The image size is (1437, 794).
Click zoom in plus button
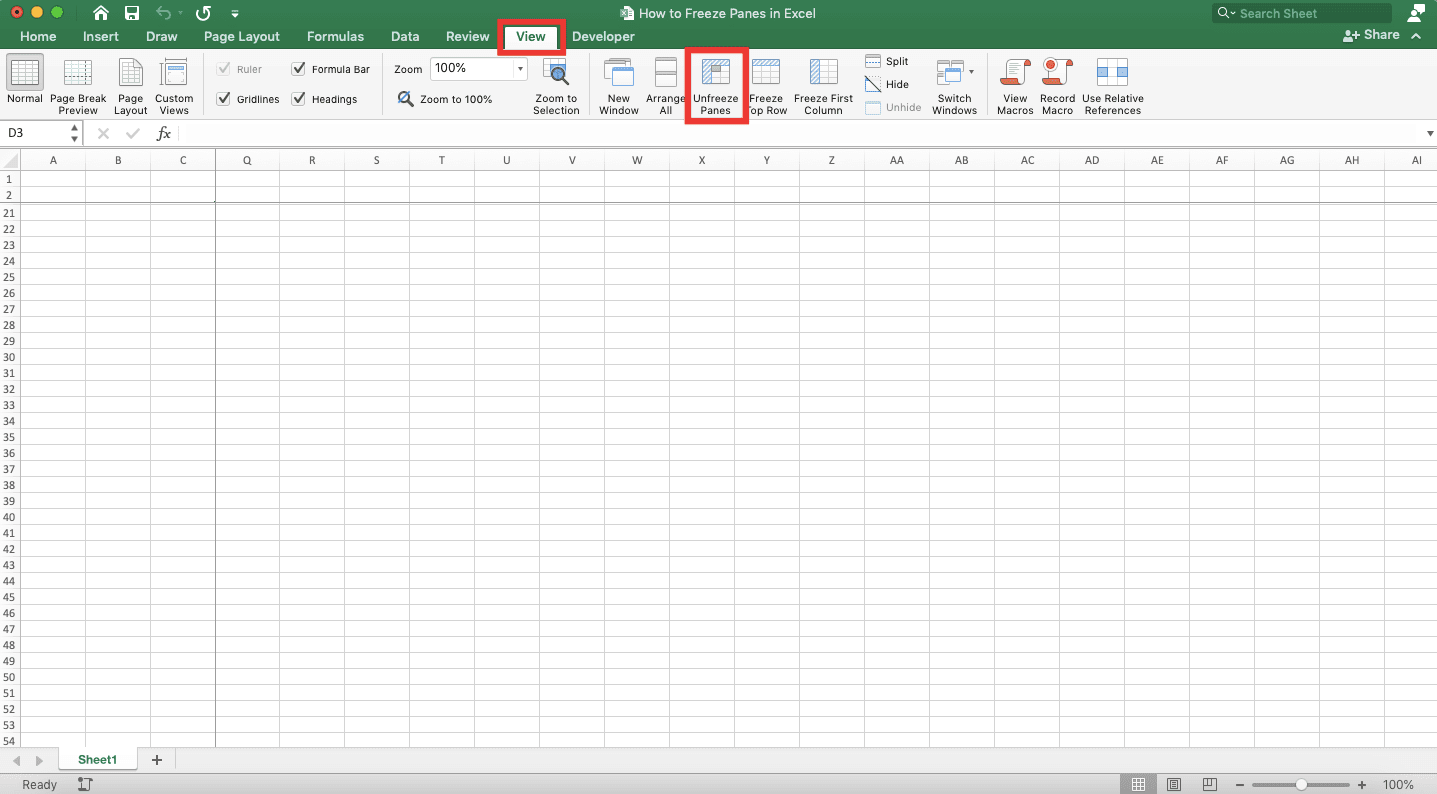coord(1362,785)
